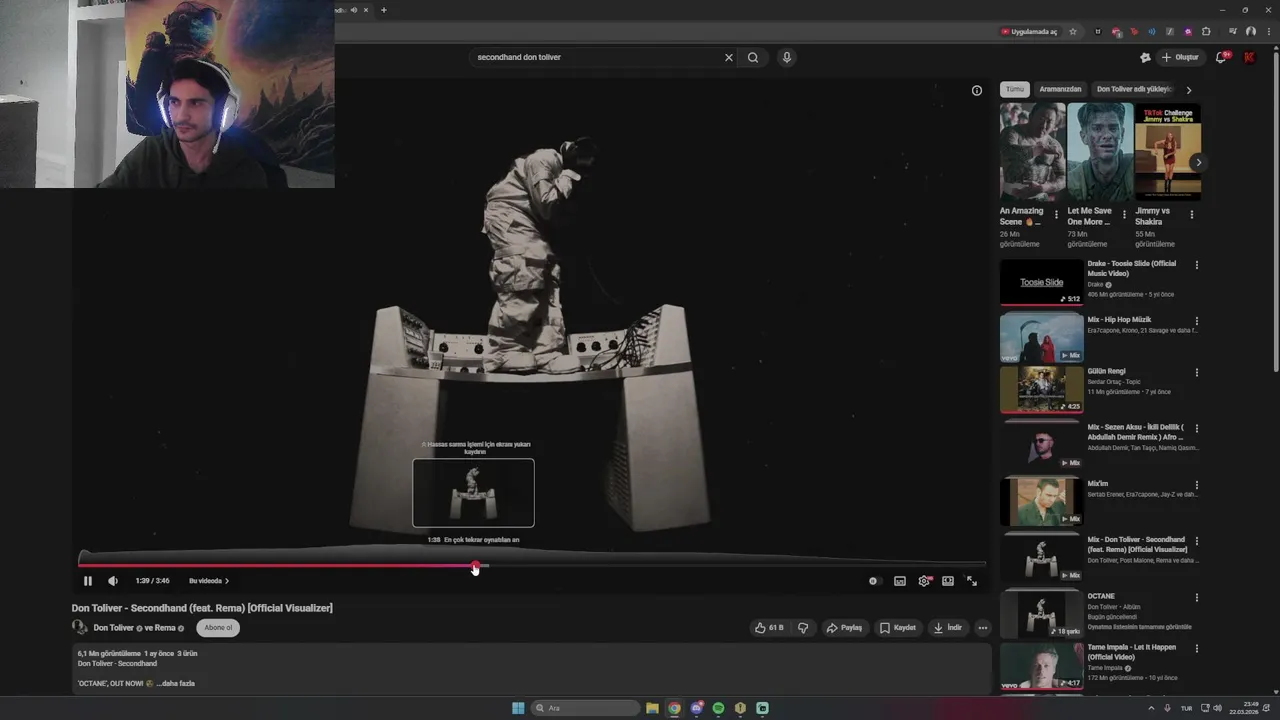Download video with 'İndir' button

[947, 628]
